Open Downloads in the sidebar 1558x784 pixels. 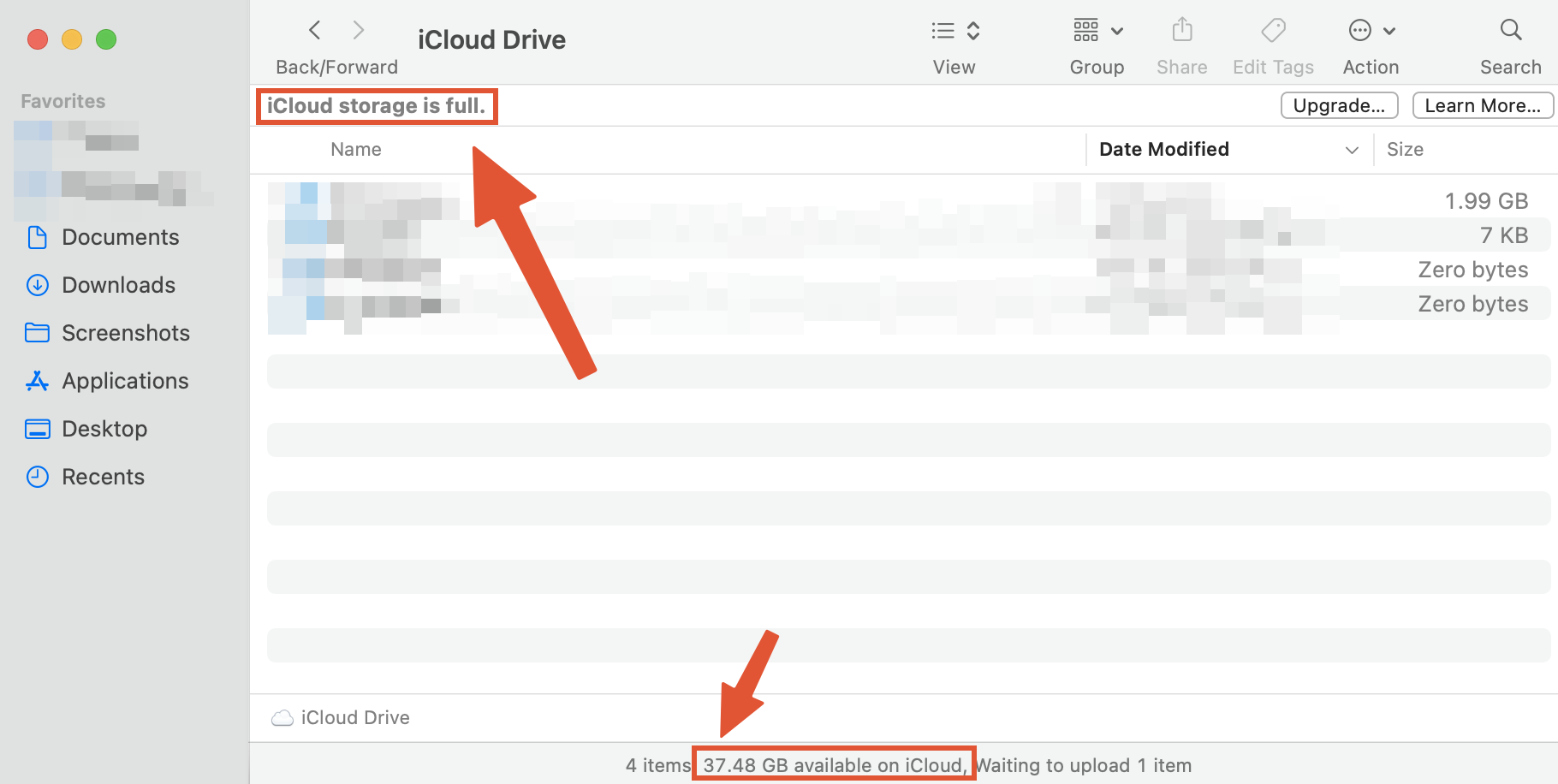(x=120, y=285)
